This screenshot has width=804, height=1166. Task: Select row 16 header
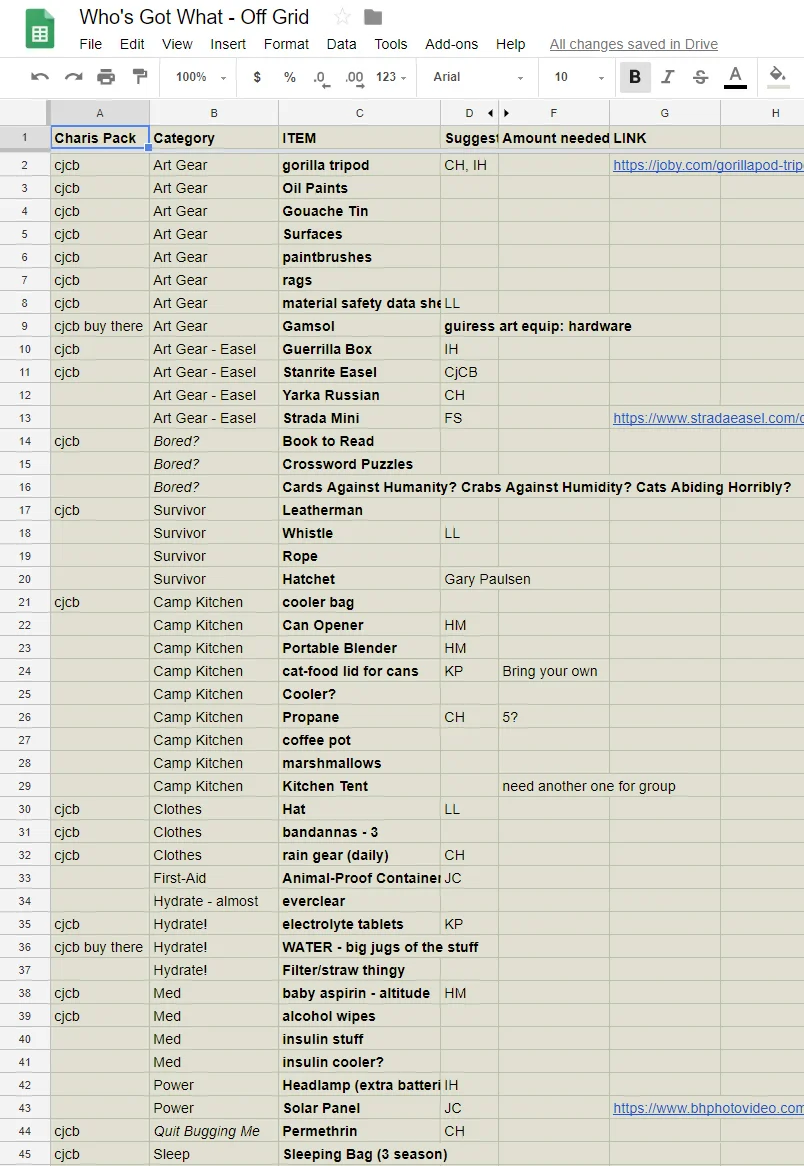[25, 487]
